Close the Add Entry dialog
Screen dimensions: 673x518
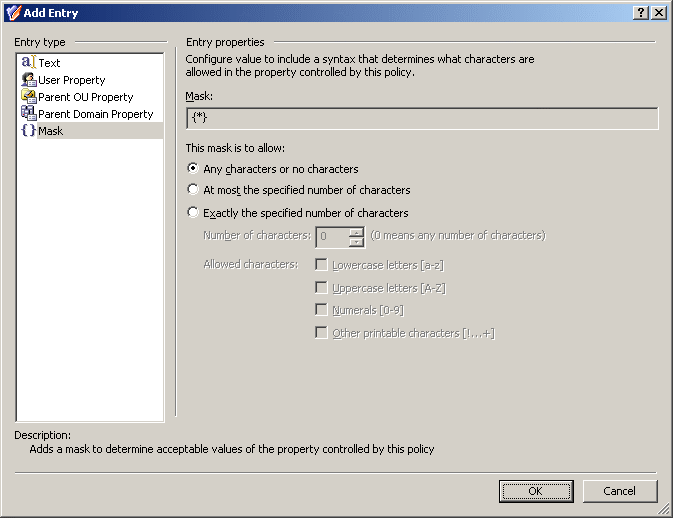point(659,13)
